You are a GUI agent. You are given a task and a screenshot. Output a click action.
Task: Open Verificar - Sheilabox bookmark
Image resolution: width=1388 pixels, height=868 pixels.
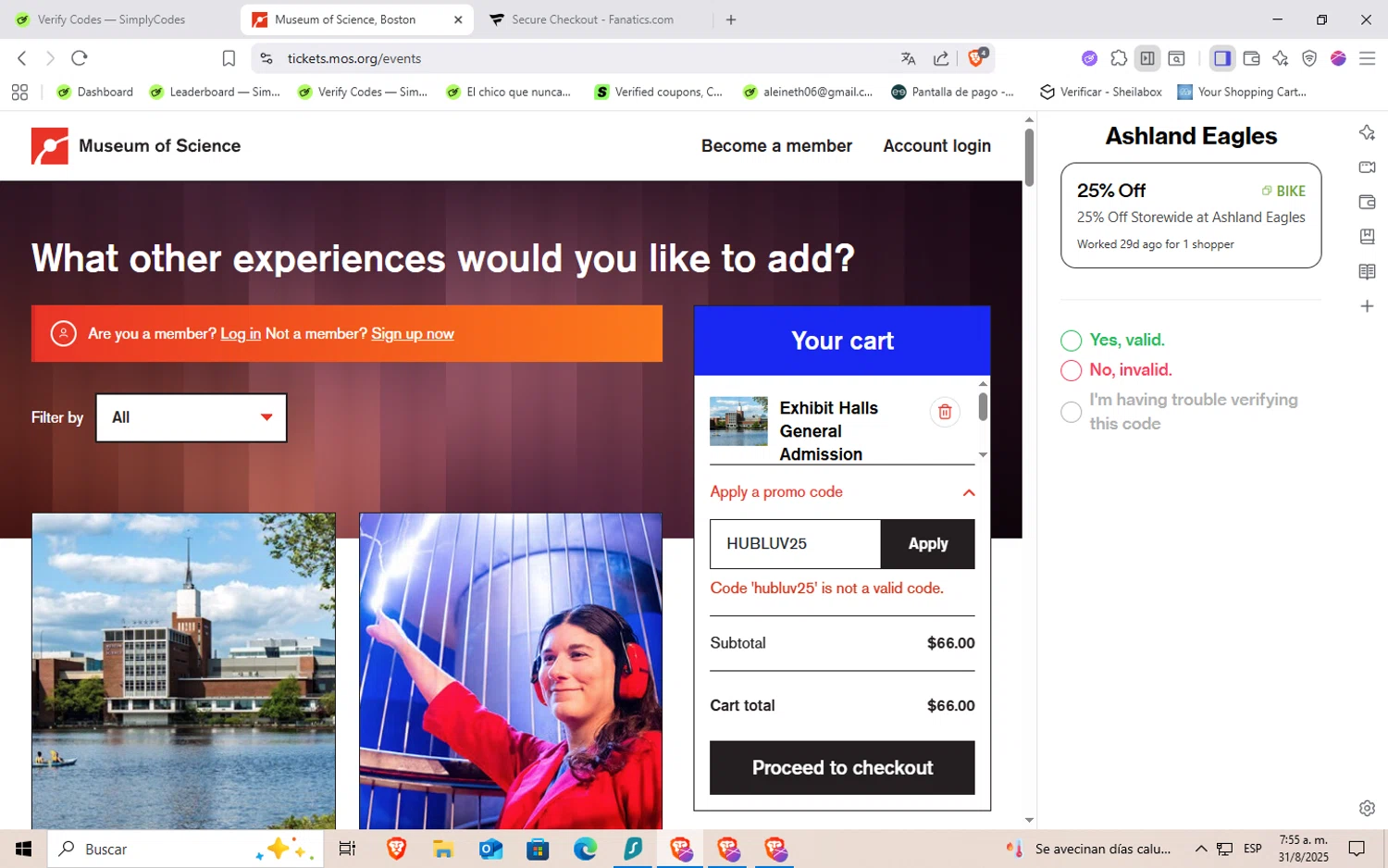(x=1101, y=92)
